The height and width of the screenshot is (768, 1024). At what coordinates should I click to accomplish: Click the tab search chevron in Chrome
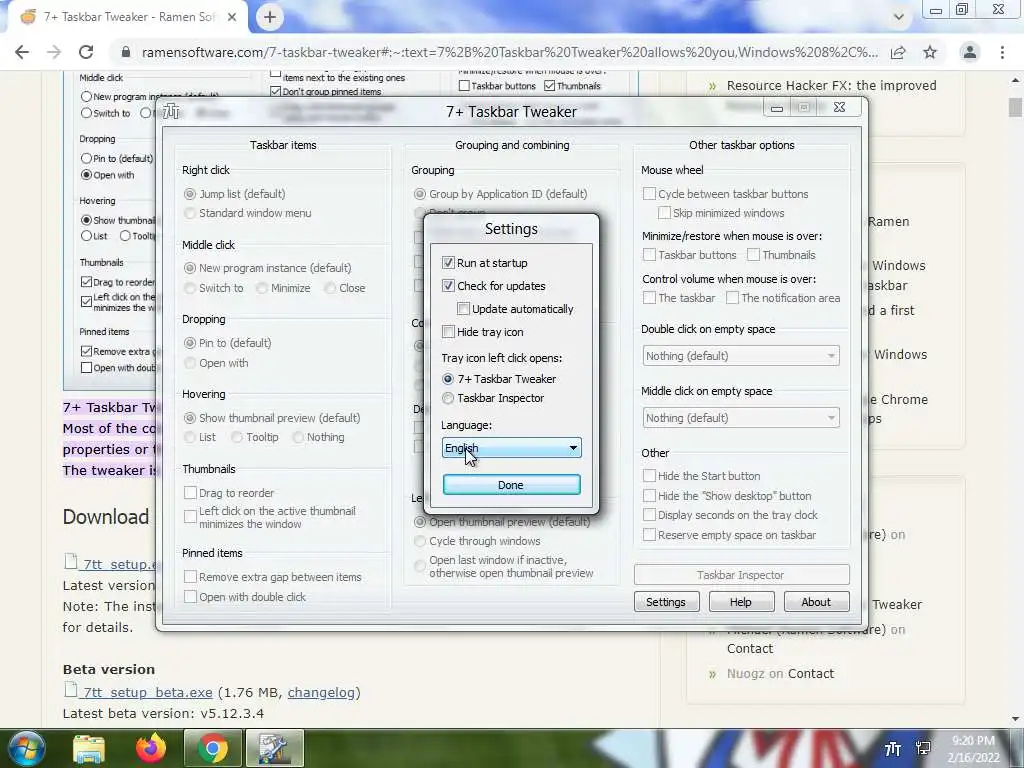coord(899,17)
